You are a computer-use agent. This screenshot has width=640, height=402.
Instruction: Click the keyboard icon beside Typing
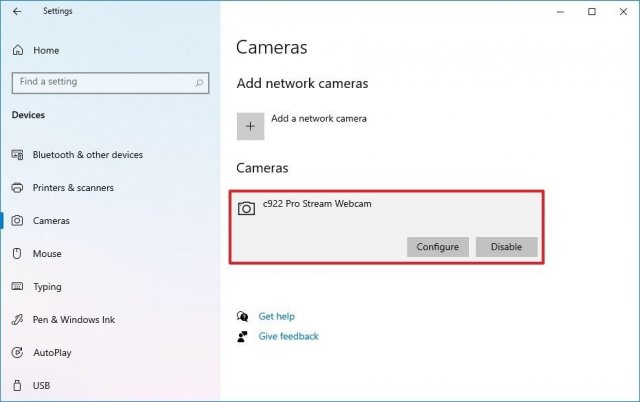[x=17, y=286]
